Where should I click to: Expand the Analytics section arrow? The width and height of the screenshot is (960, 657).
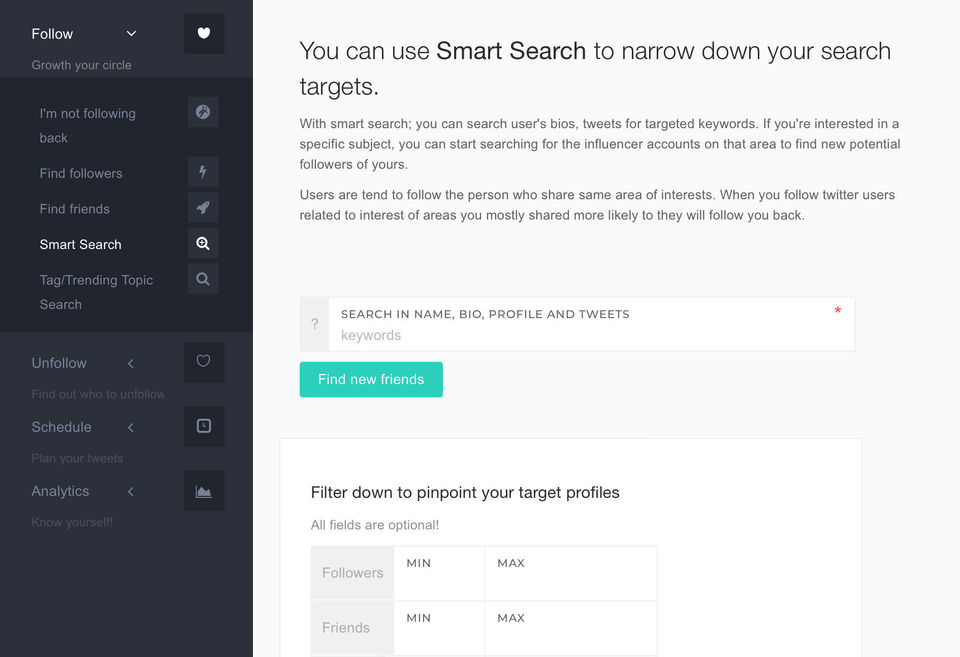click(x=131, y=491)
